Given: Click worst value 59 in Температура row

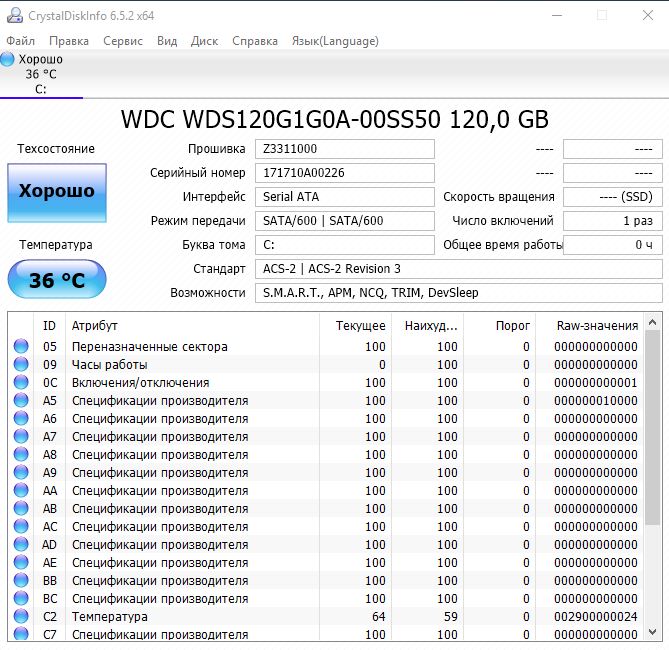Looking at the screenshot, I should click(451, 616).
